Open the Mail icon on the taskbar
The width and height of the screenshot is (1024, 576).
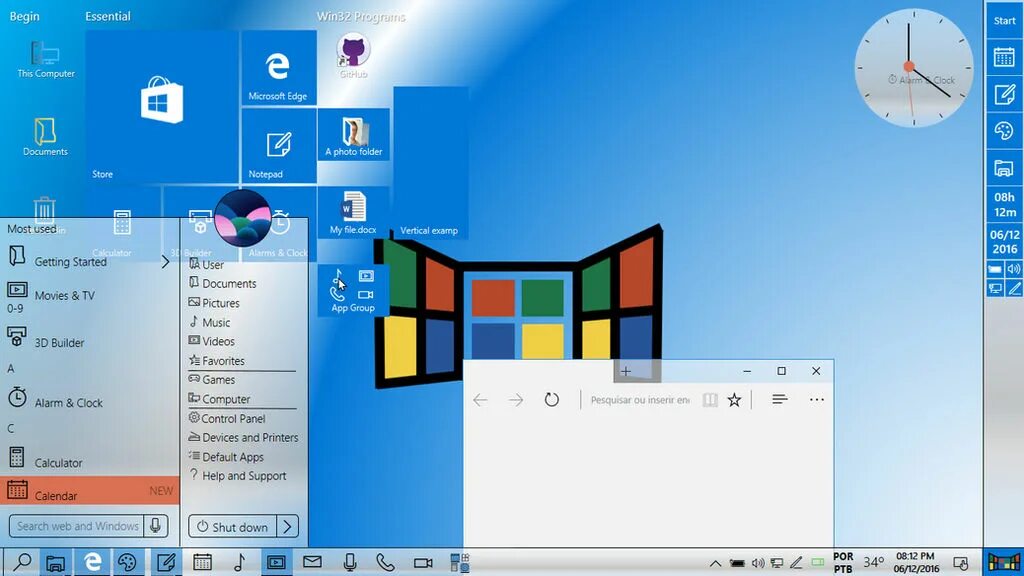click(312, 562)
